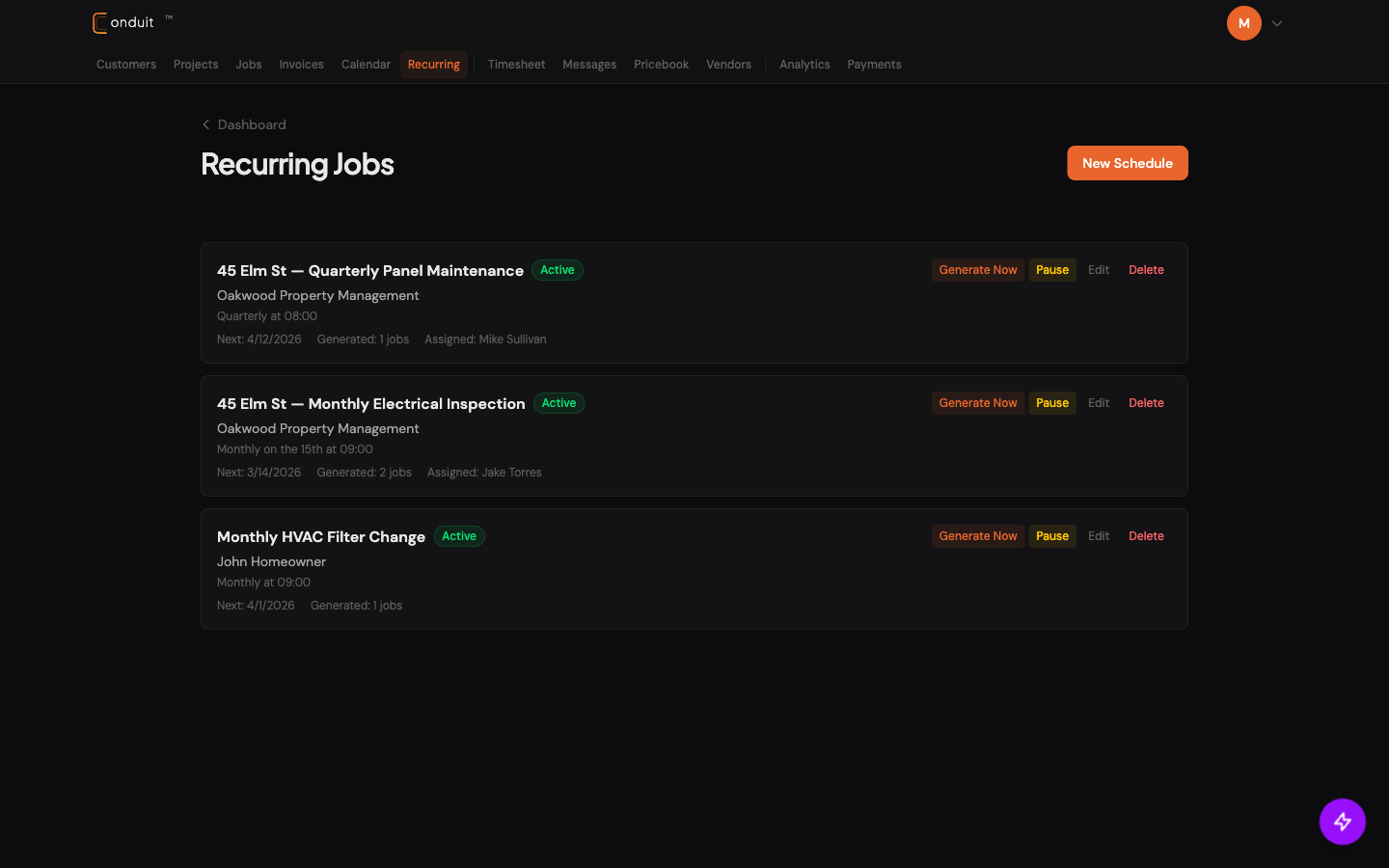This screenshot has height=868, width=1389.
Task: Generate Now for Quarterly Panel Maintenance
Action: pos(978,270)
